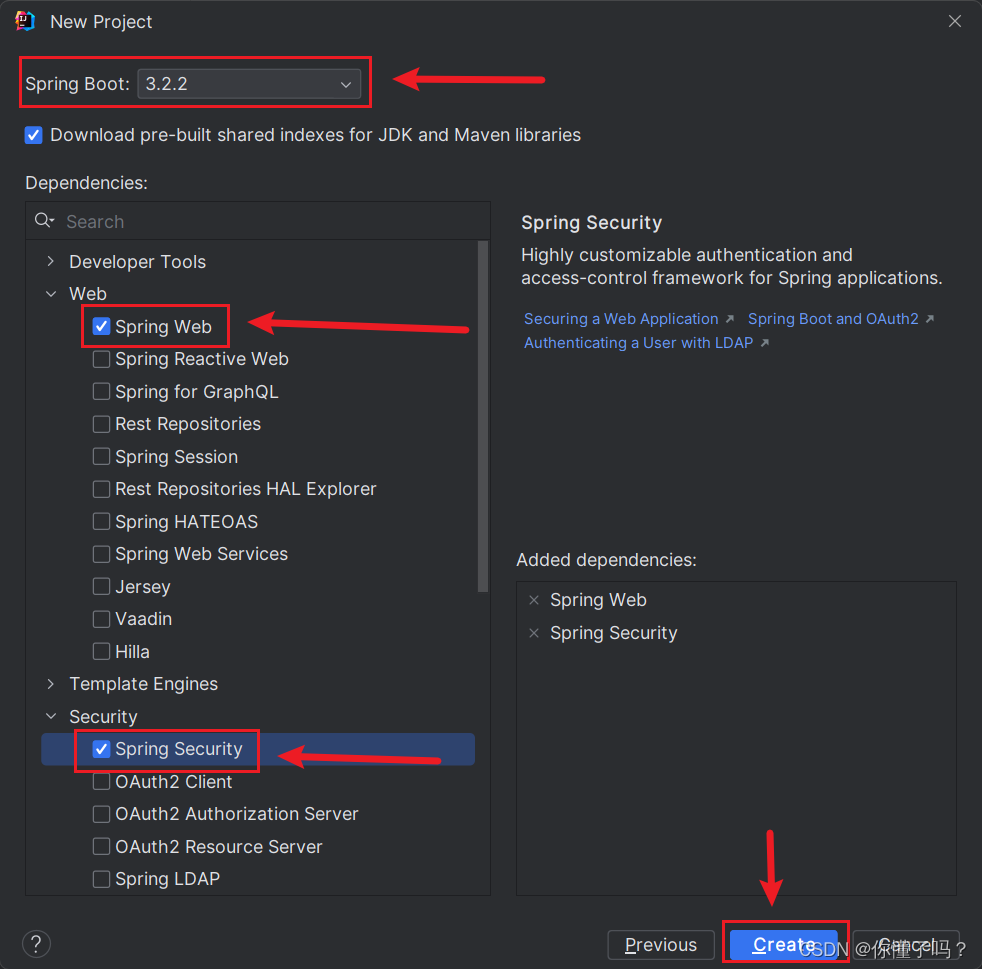Click the external-link arrow beside Spring Boot and OAuth2
This screenshot has height=969, width=982.
[x=928, y=318]
